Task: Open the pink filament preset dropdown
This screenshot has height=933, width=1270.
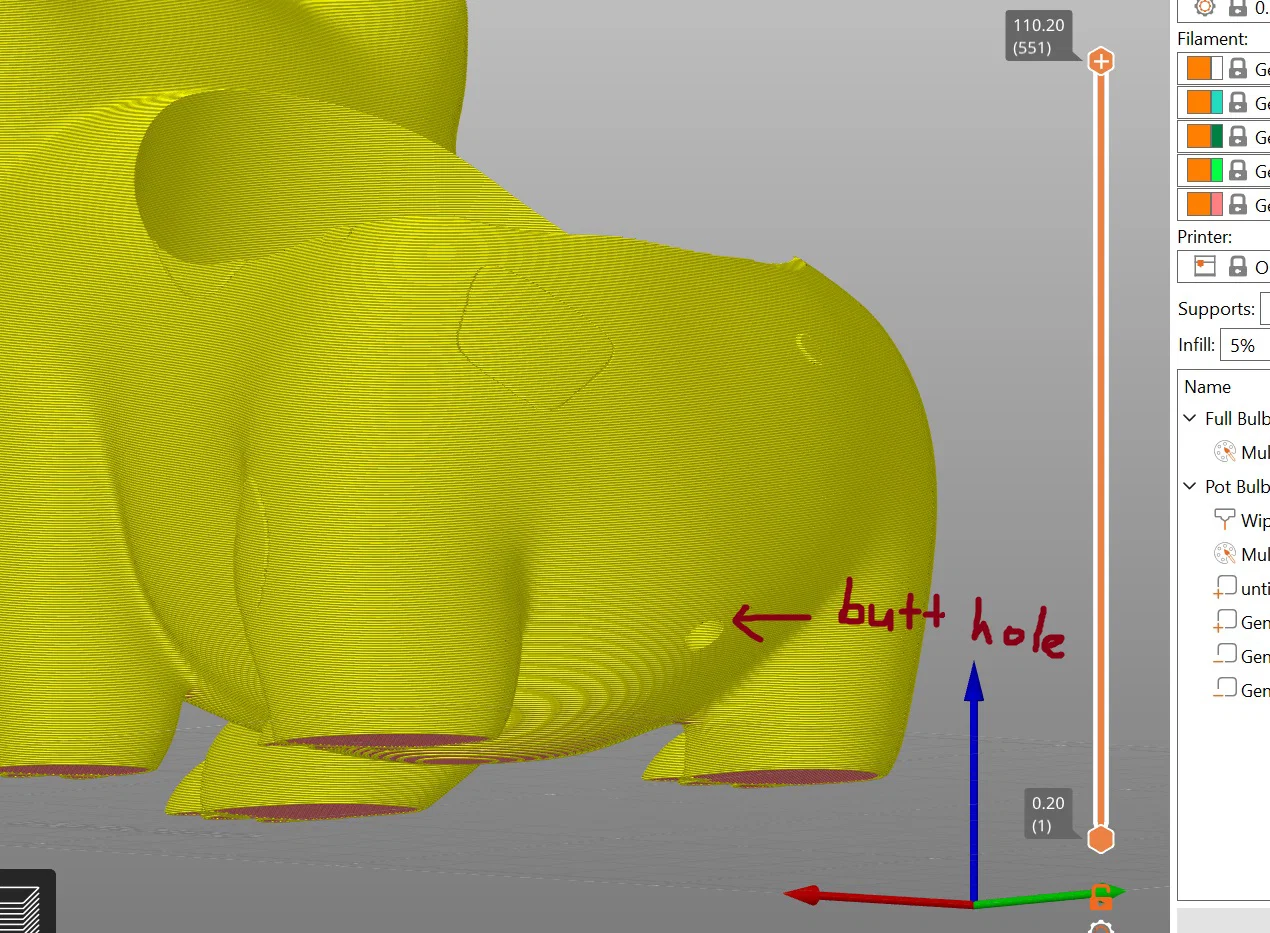Action: click(x=1224, y=204)
